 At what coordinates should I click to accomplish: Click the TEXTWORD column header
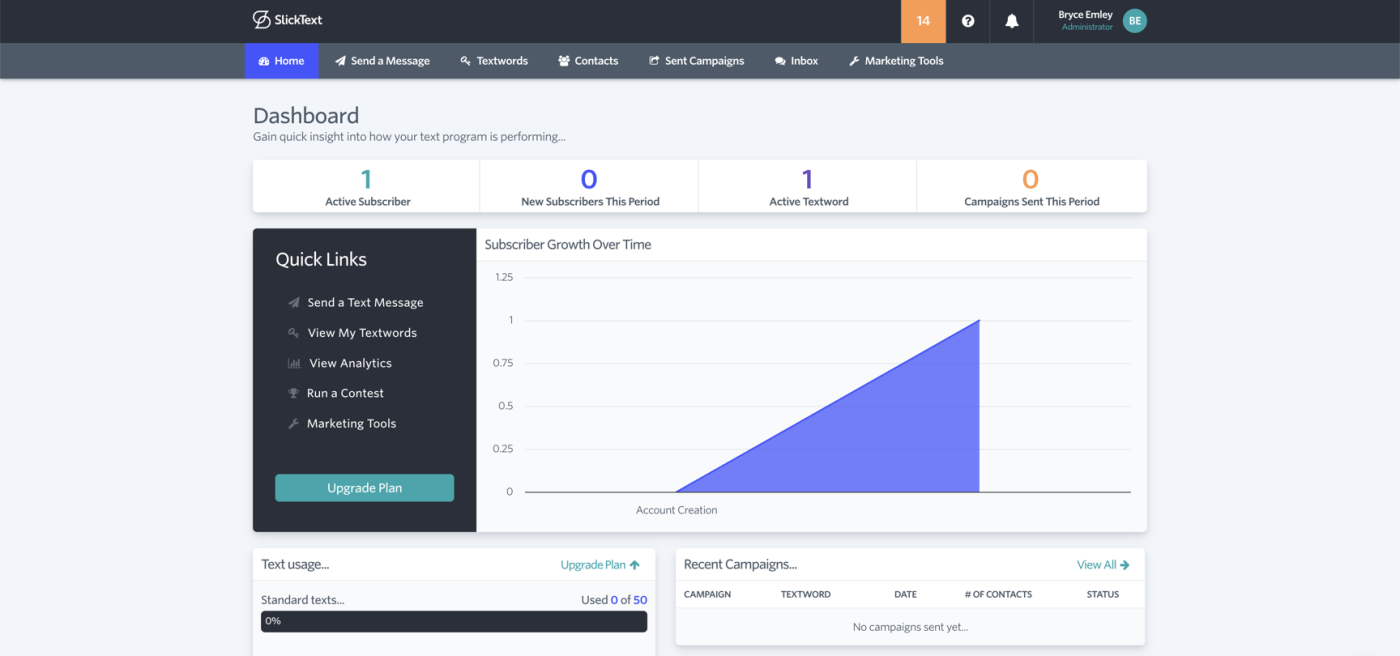tap(805, 594)
